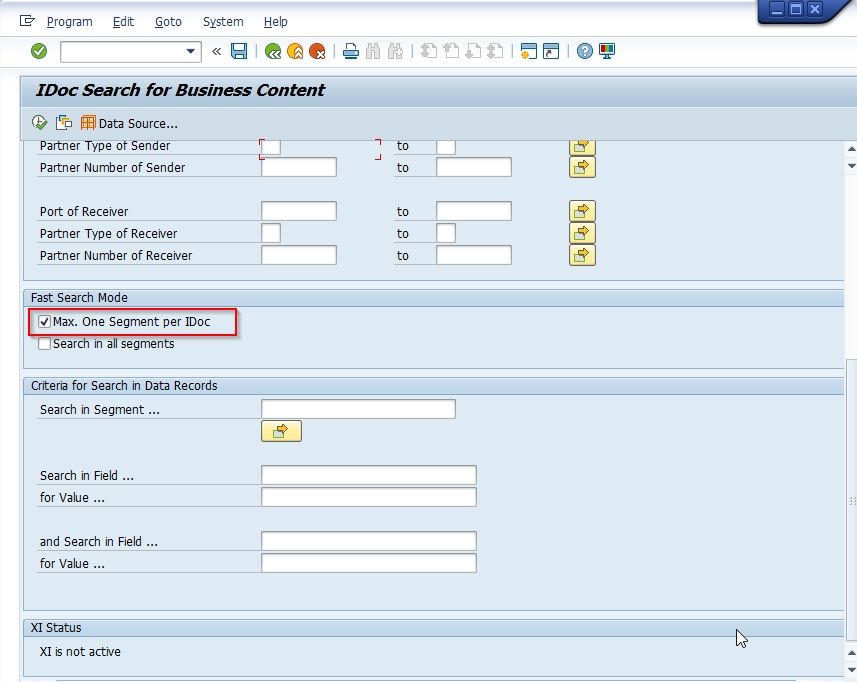This screenshot has width=857, height=682.
Task: Click the red Cancel icon
Action: tap(317, 51)
